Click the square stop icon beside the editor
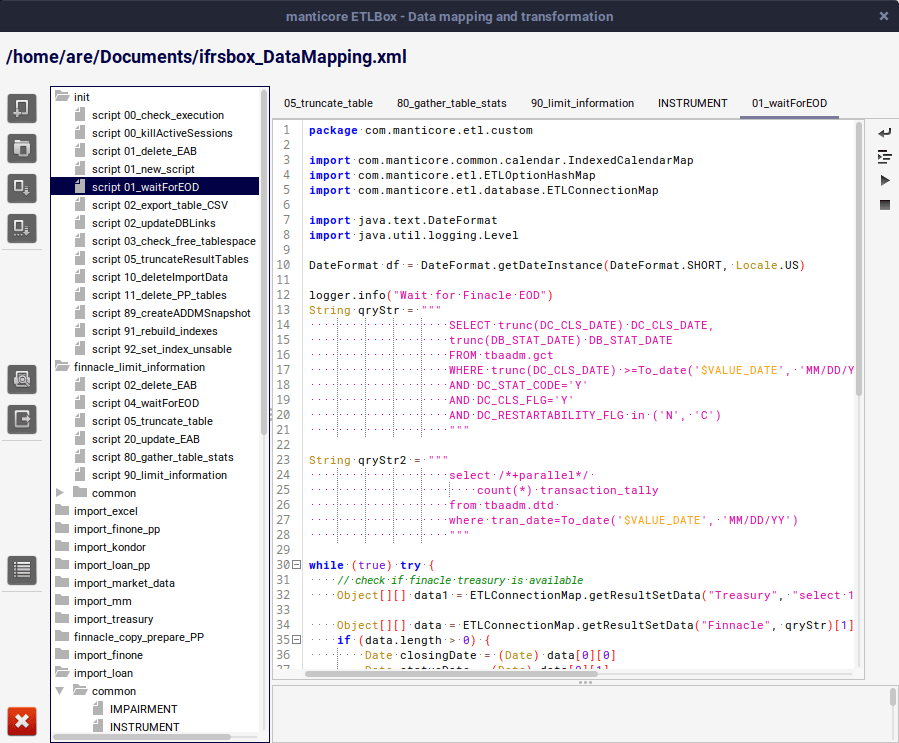This screenshot has width=899, height=743. click(x=884, y=204)
